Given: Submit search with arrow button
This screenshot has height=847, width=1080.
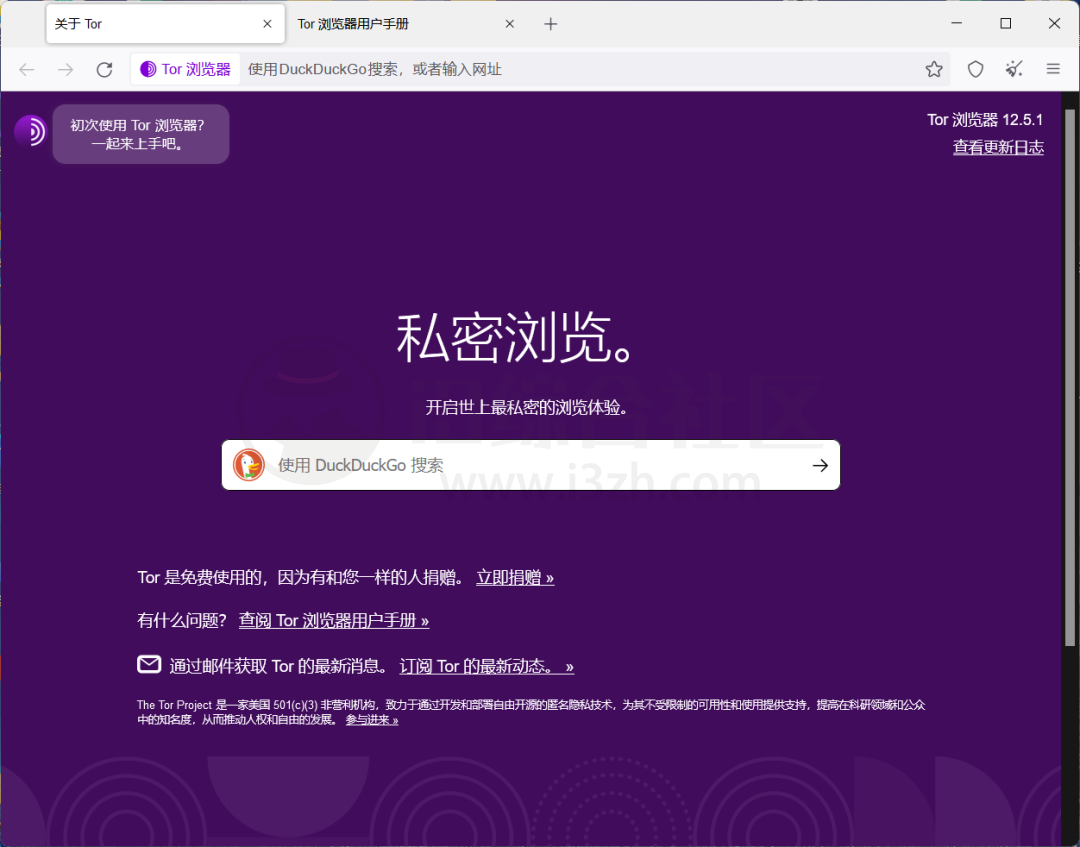Looking at the screenshot, I should click(820, 466).
